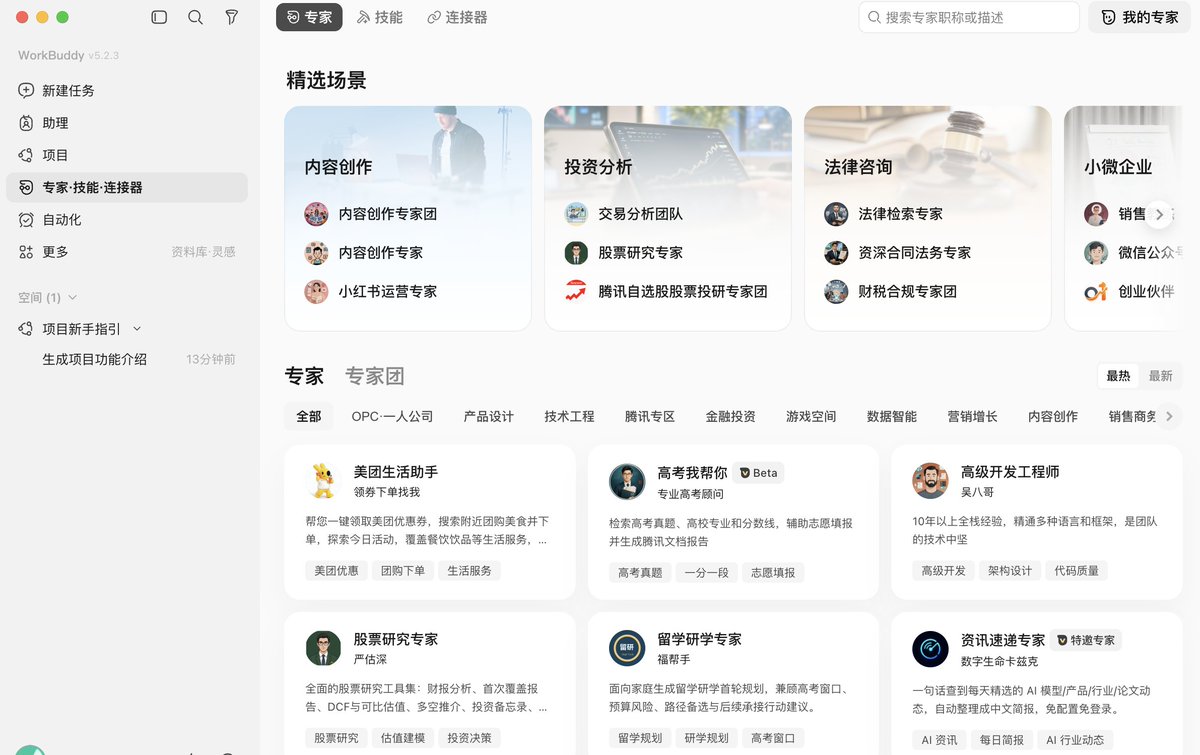
Task: Open 我的专家 button
Action: (1139, 17)
